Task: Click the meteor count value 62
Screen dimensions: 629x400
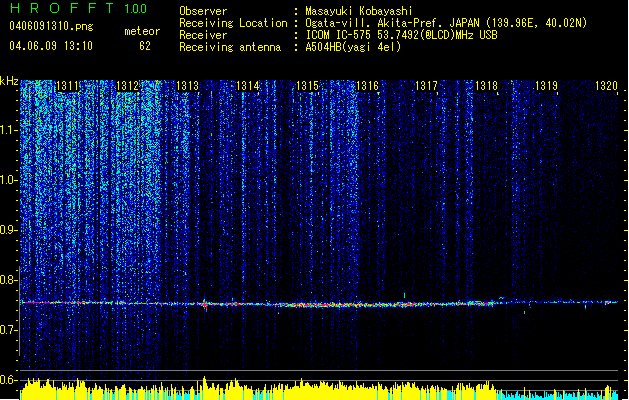Action: tap(145, 46)
